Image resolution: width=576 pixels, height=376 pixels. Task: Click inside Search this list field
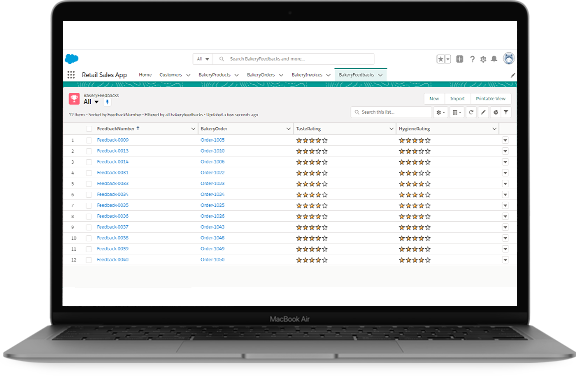(391, 112)
